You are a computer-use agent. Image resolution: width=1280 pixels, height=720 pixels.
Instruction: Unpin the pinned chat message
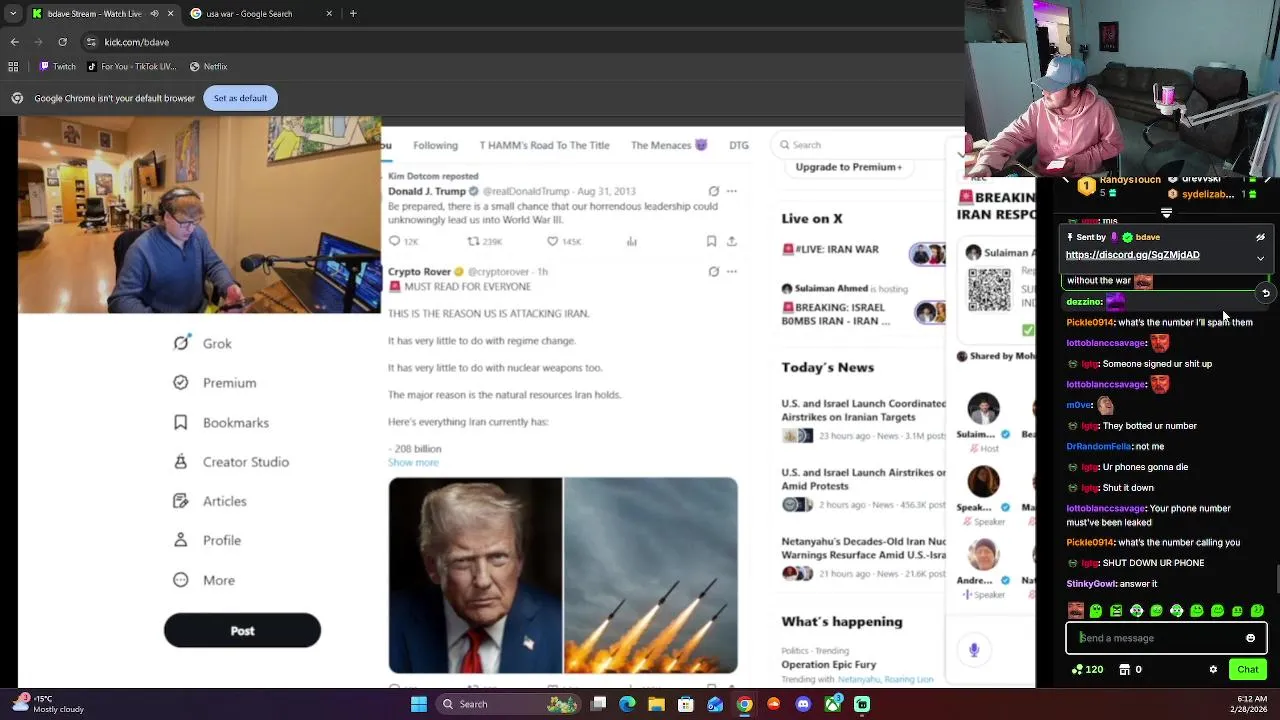[1260, 238]
